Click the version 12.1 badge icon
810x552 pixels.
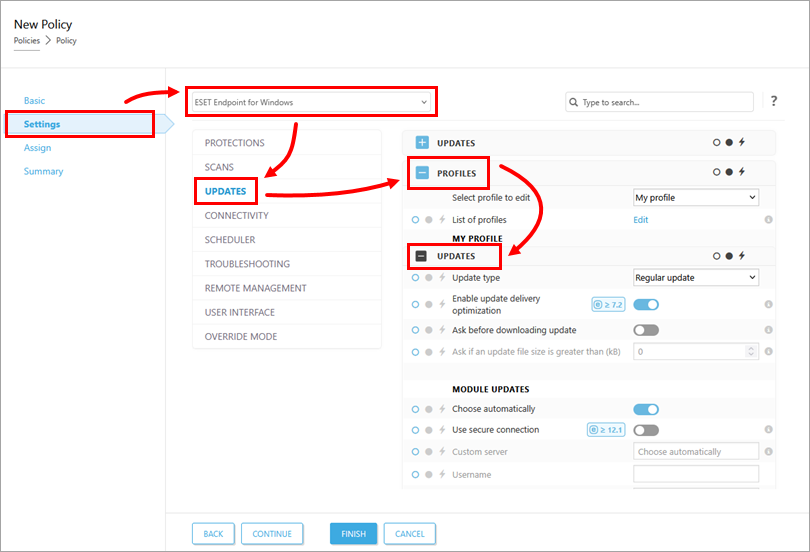pos(606,430)
